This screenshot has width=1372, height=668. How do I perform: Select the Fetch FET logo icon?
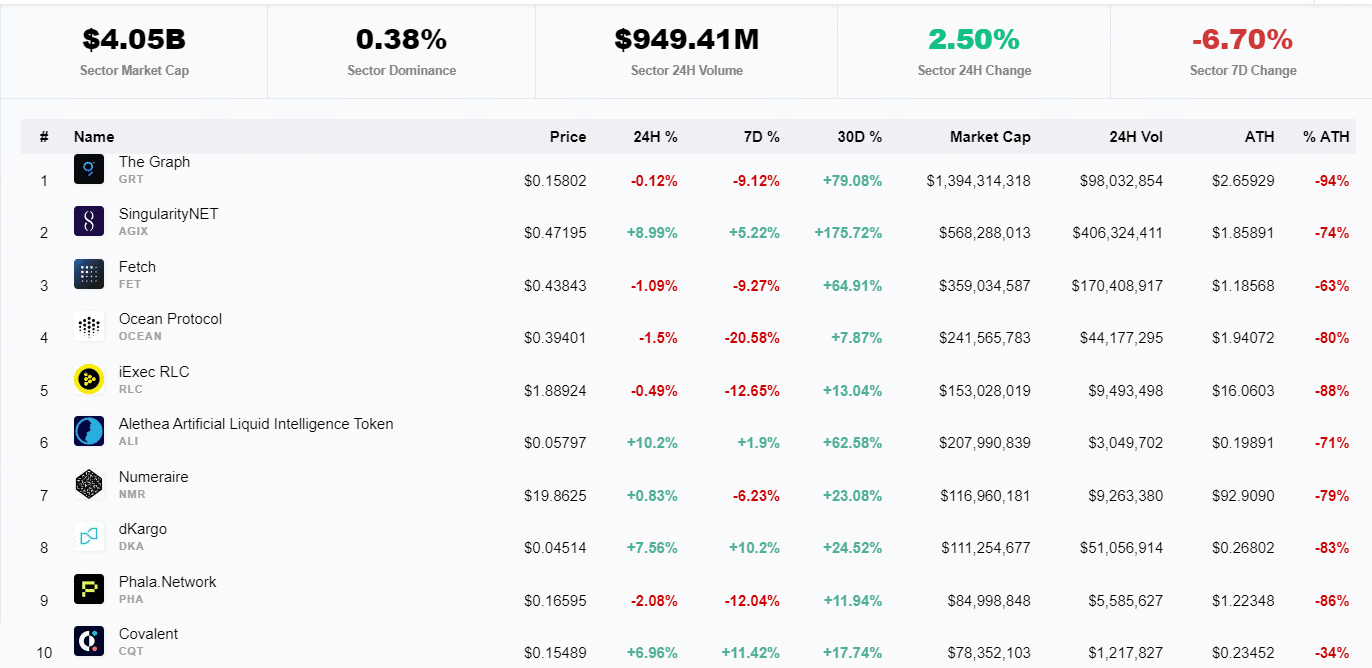coord(88,274)
